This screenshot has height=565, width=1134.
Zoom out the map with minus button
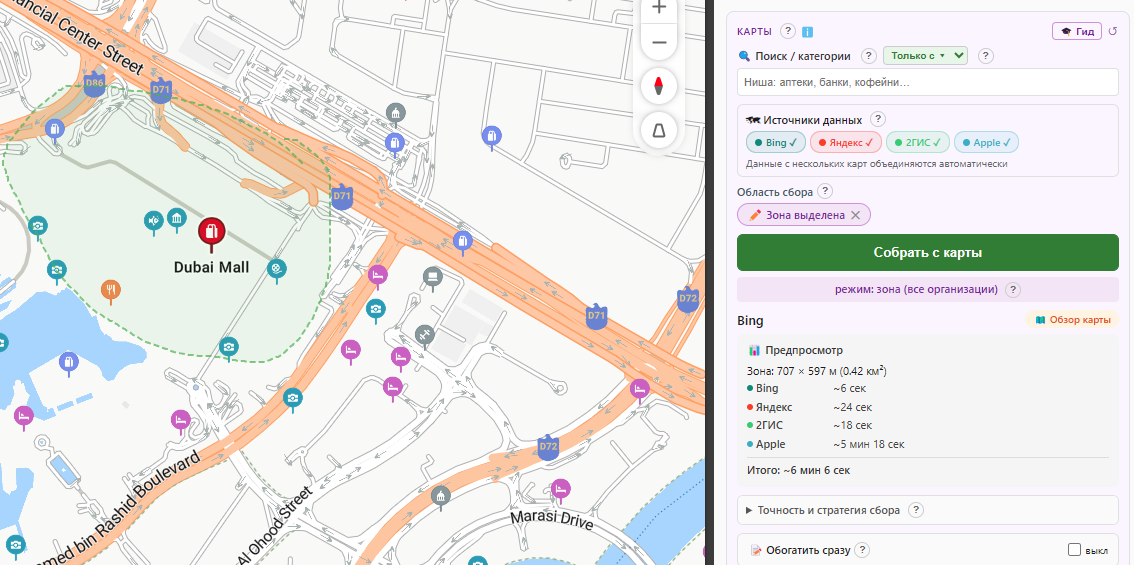coord(659,42)
